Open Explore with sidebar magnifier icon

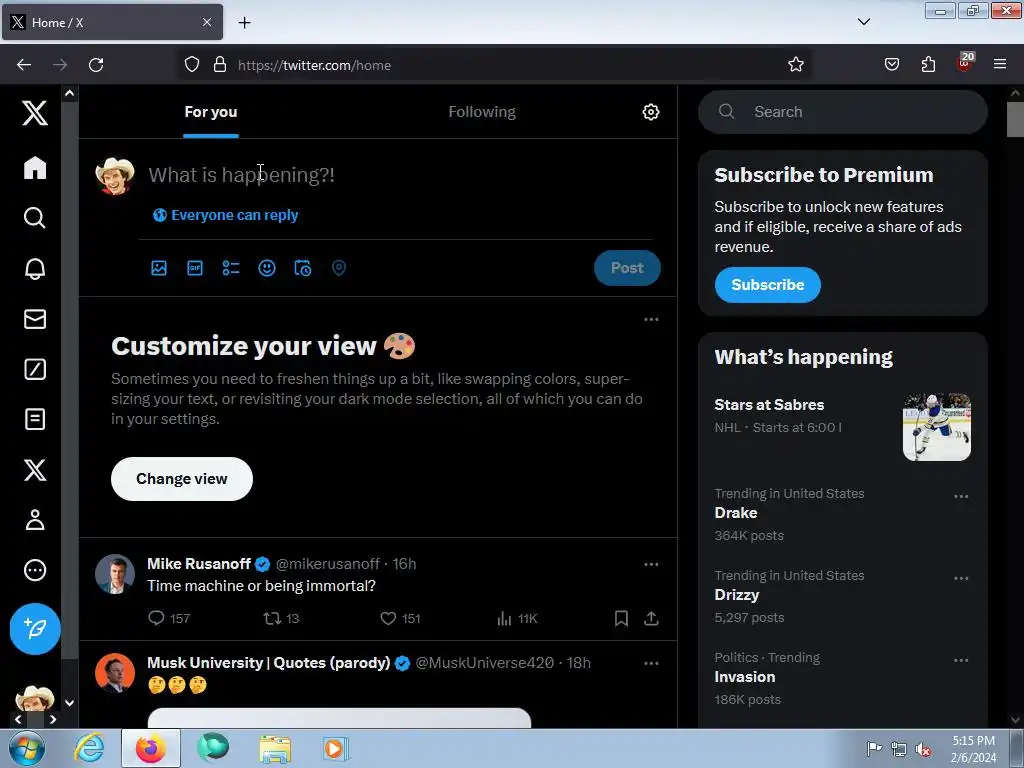(35, 217)
